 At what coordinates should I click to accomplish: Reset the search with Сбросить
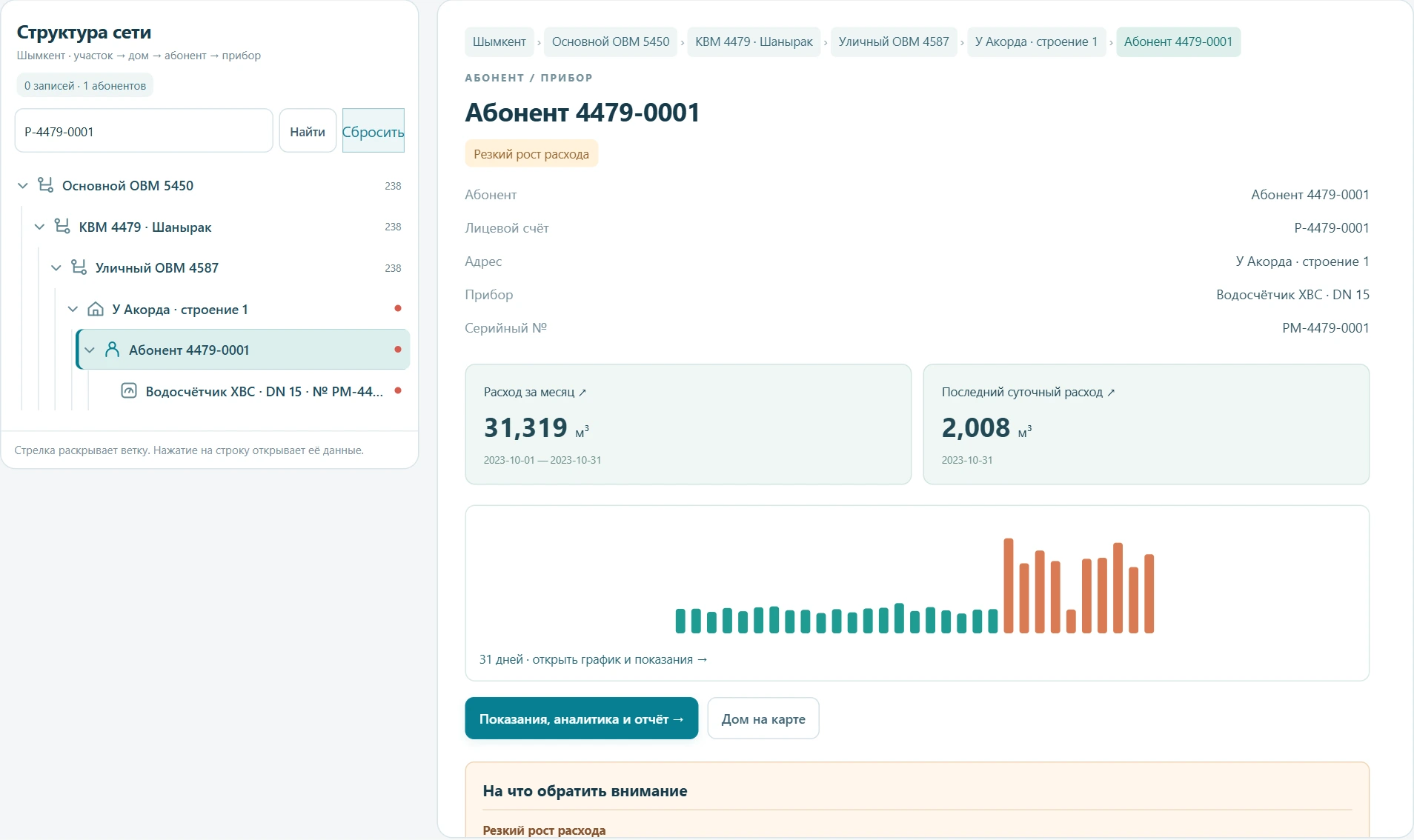(373, 131)
